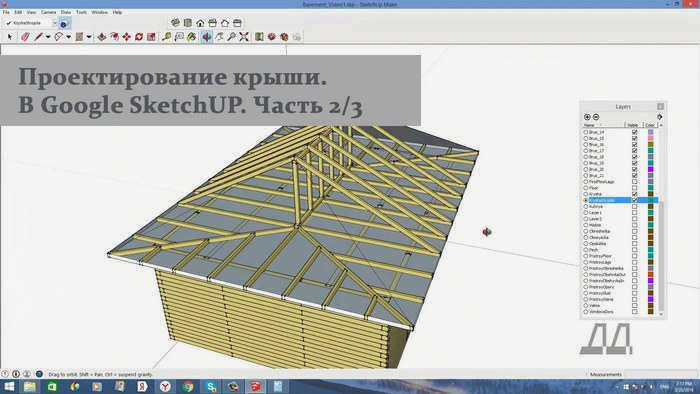Enable visibility of Floor layer
This screenshot has height=394, width=700.
tap(634, 188)
